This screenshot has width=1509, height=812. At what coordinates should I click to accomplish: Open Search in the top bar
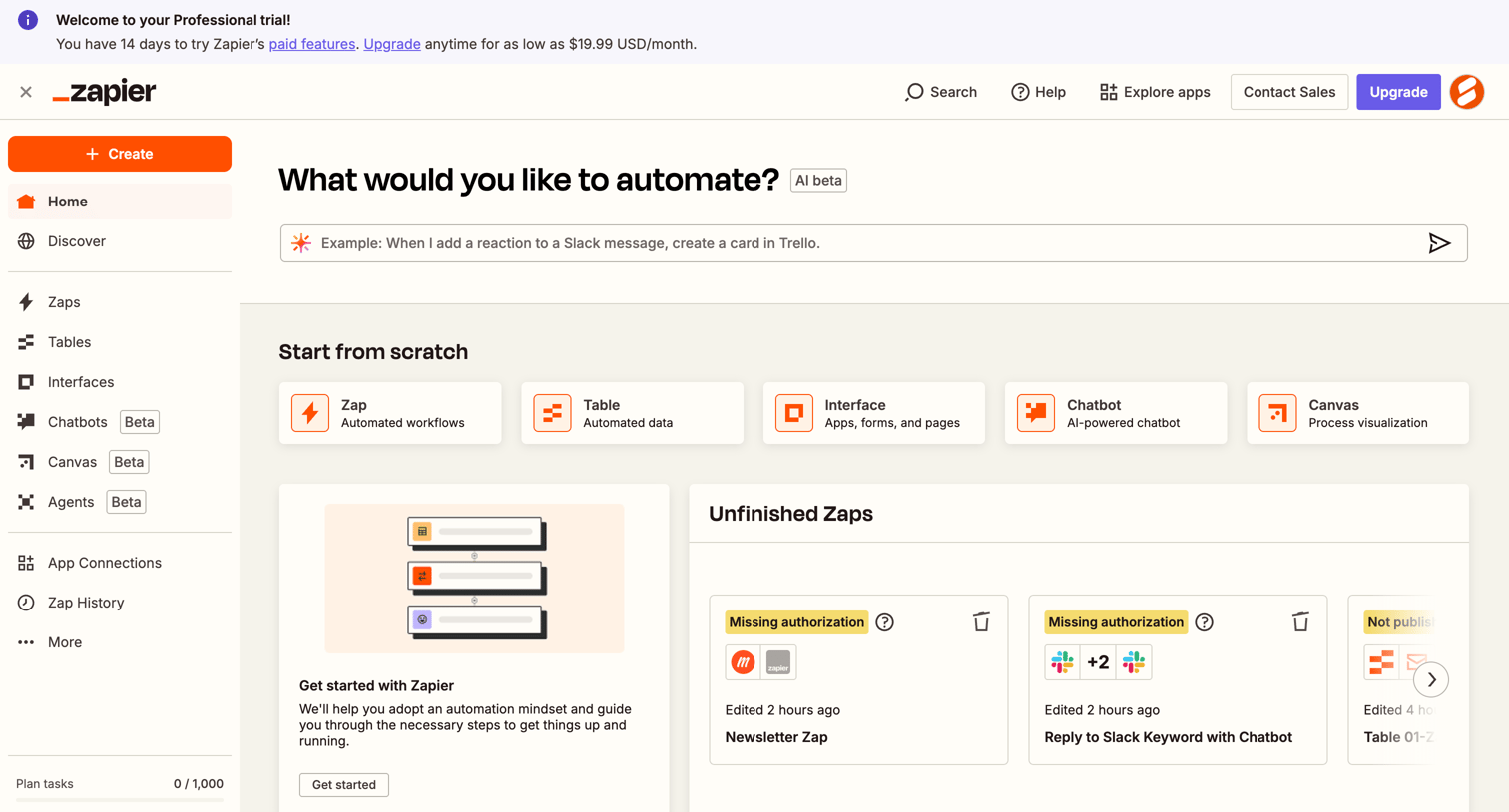tap(941, 92)
